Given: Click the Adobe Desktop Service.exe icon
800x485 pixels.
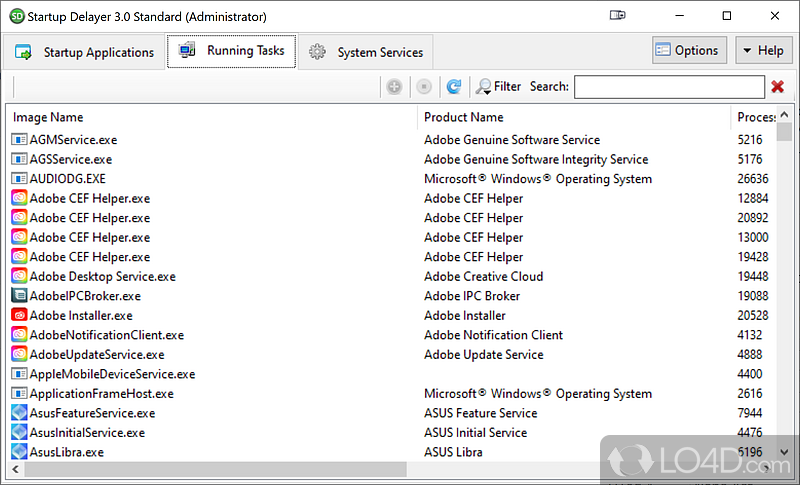Looking at the screenshot, I should click(19, 277).
